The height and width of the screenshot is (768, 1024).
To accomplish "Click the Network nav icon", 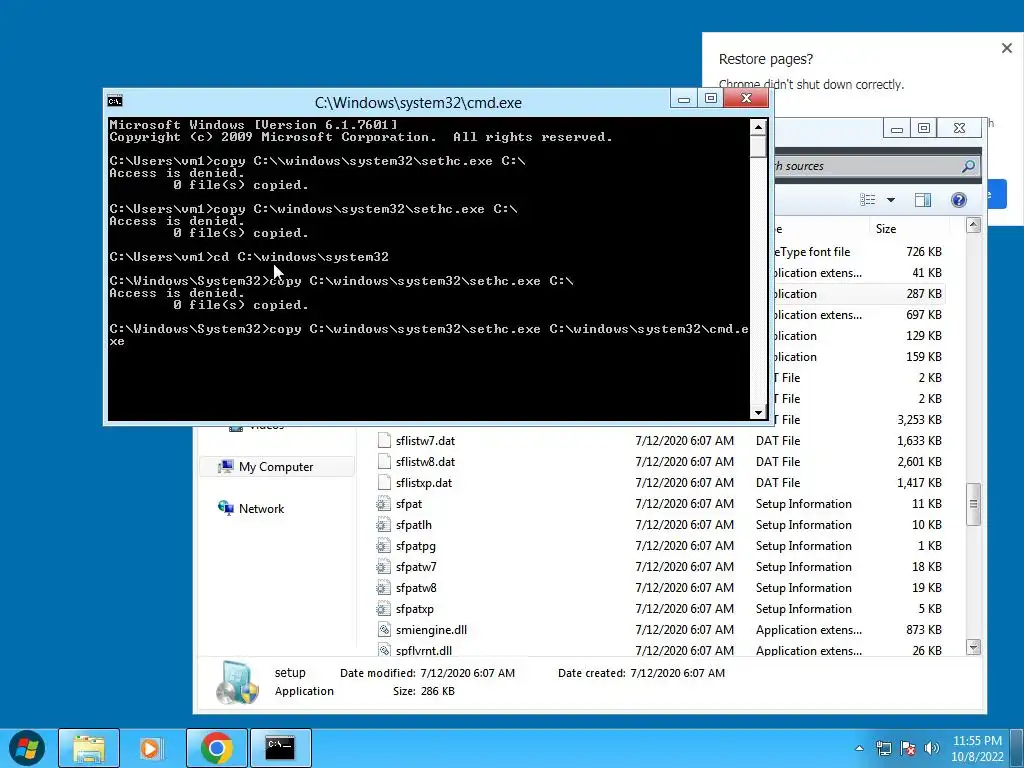I will pos(226,508).
